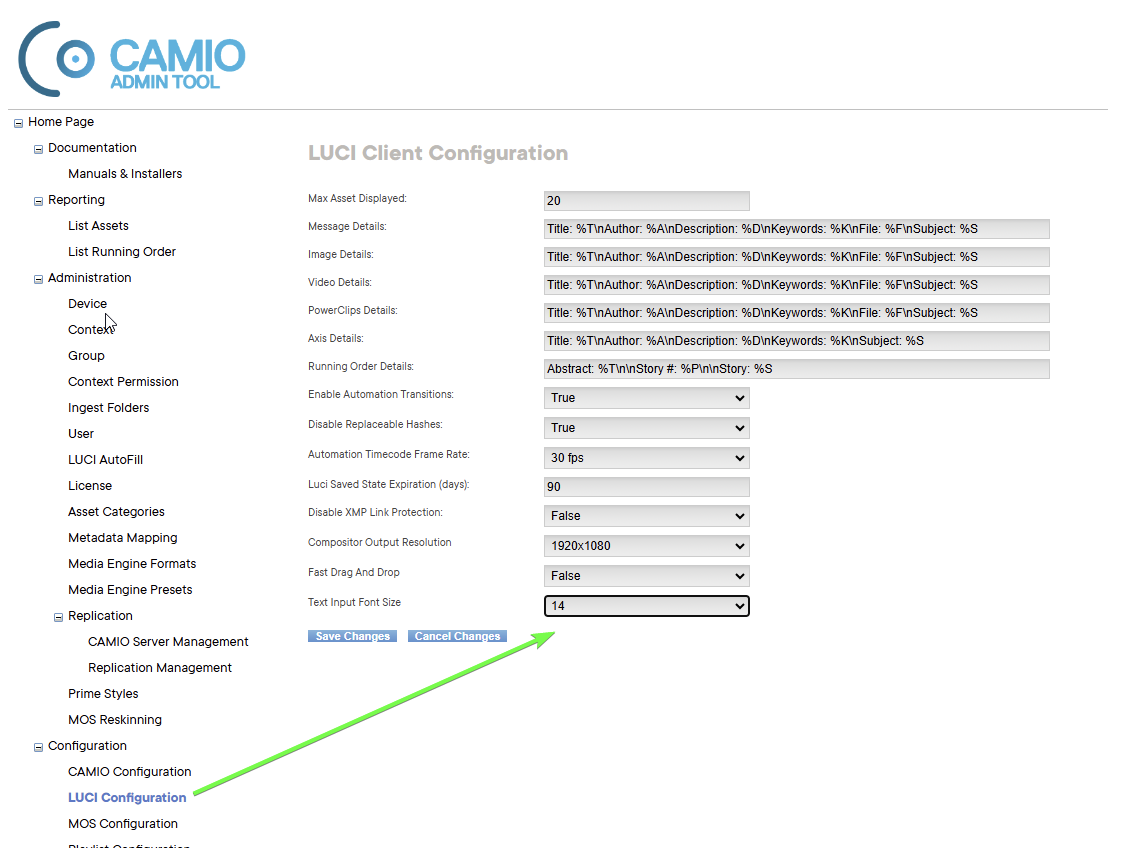Collapse the Documentation section

[x=38, y=147]
